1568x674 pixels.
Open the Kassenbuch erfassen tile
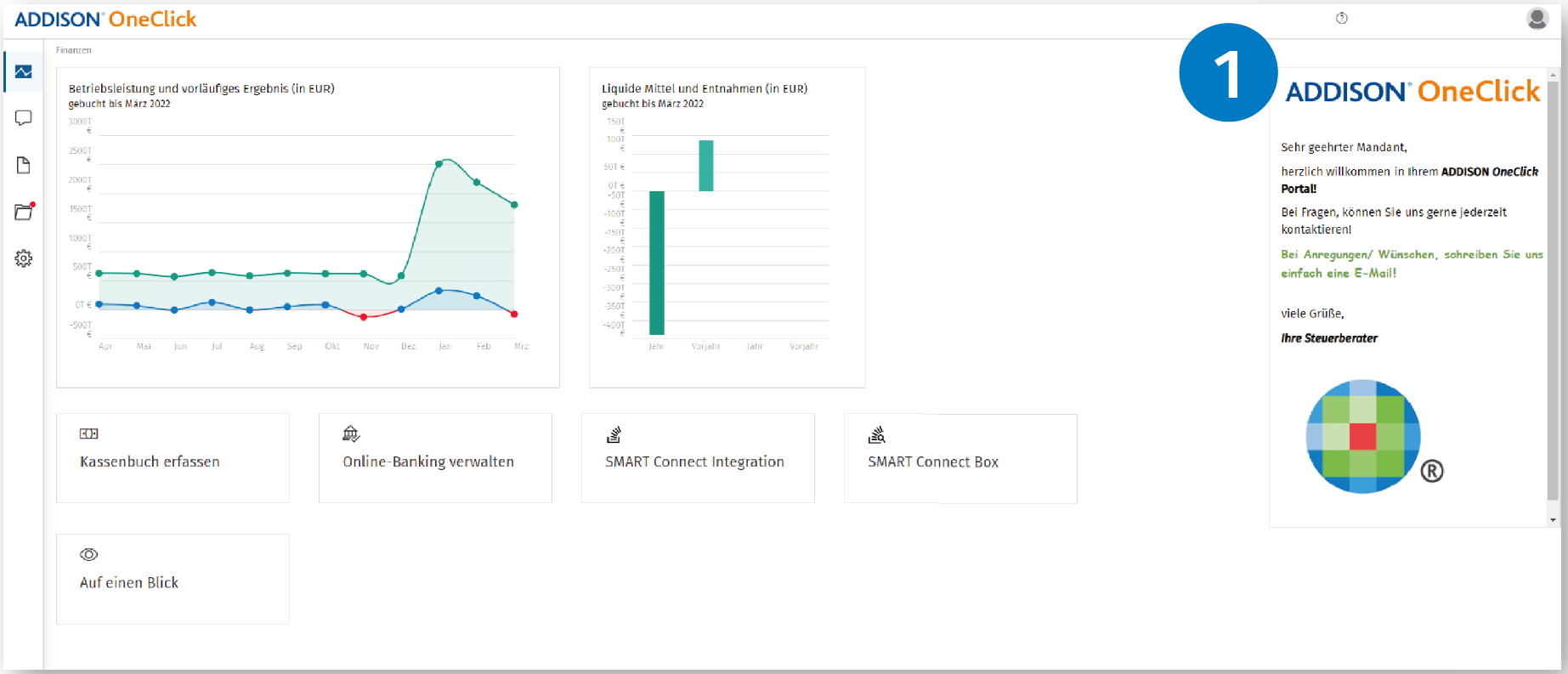[173, 458]
